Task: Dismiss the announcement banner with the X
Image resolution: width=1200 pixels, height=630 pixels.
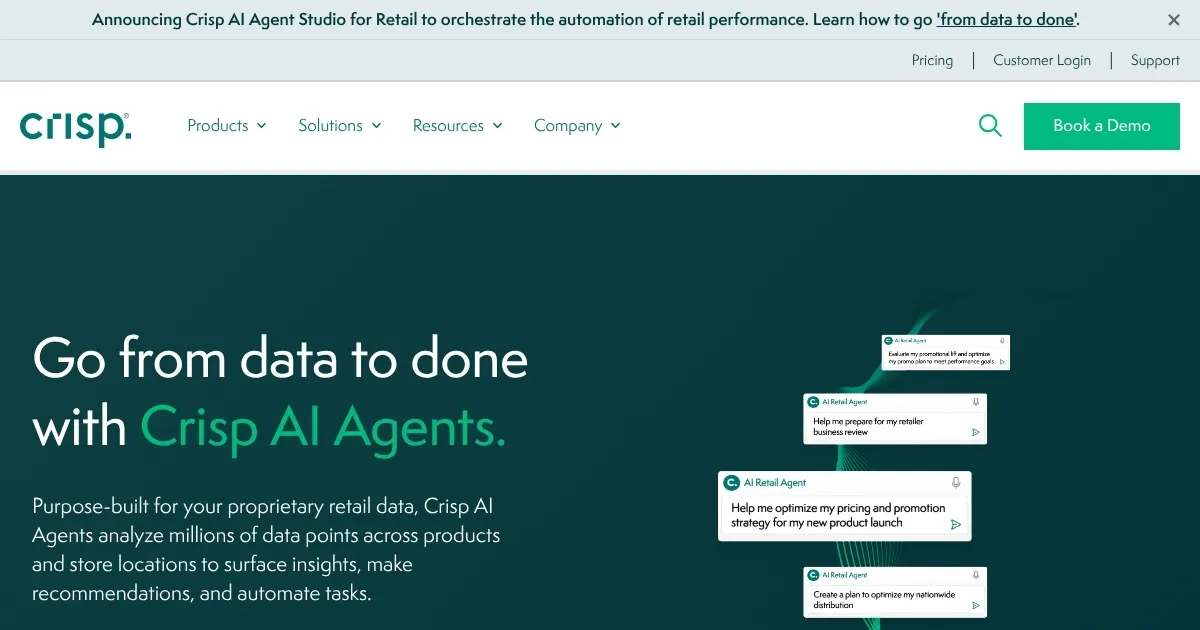Action: (x=1174, y=20)
